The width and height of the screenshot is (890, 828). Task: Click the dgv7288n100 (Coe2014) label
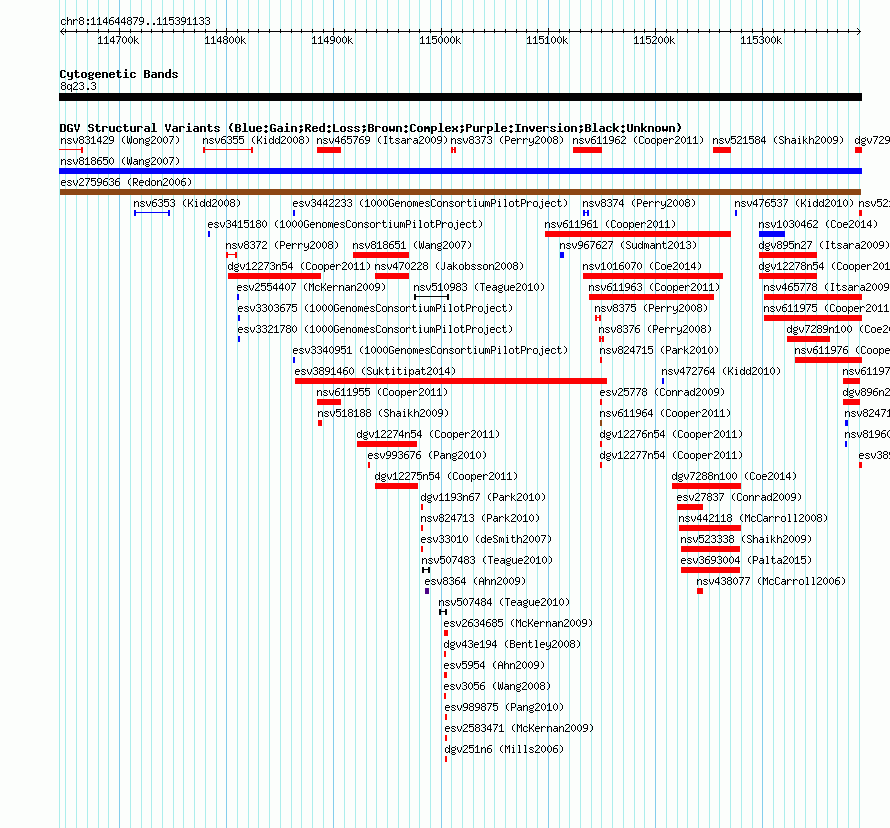pos(734,476)
